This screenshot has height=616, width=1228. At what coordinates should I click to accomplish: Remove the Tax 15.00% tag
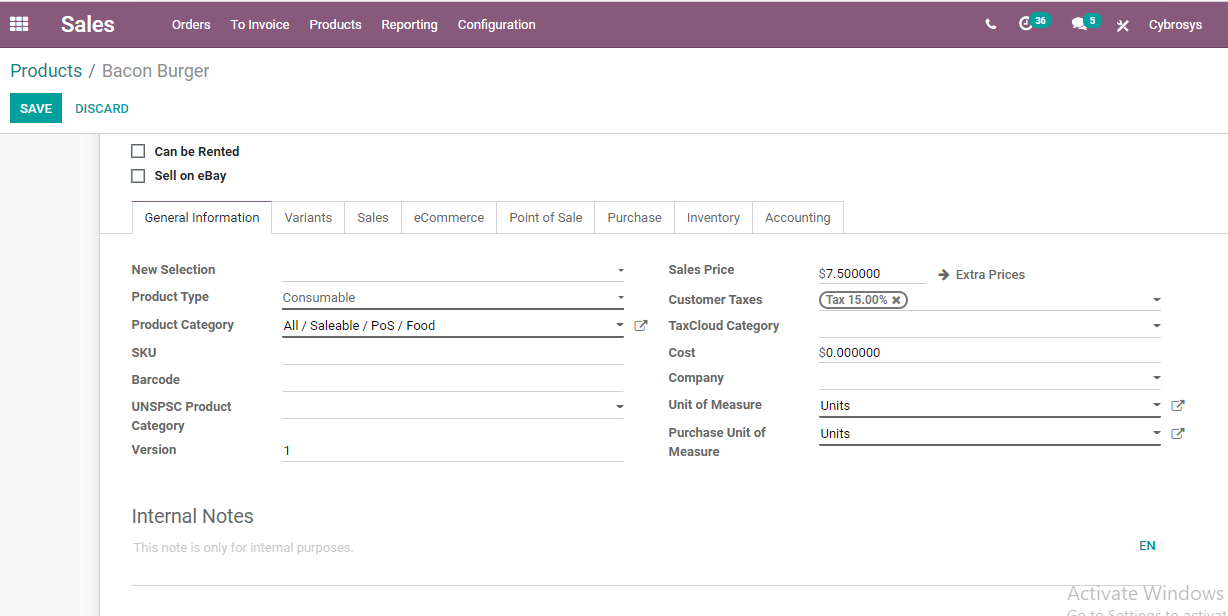click(x=896, y=300)
